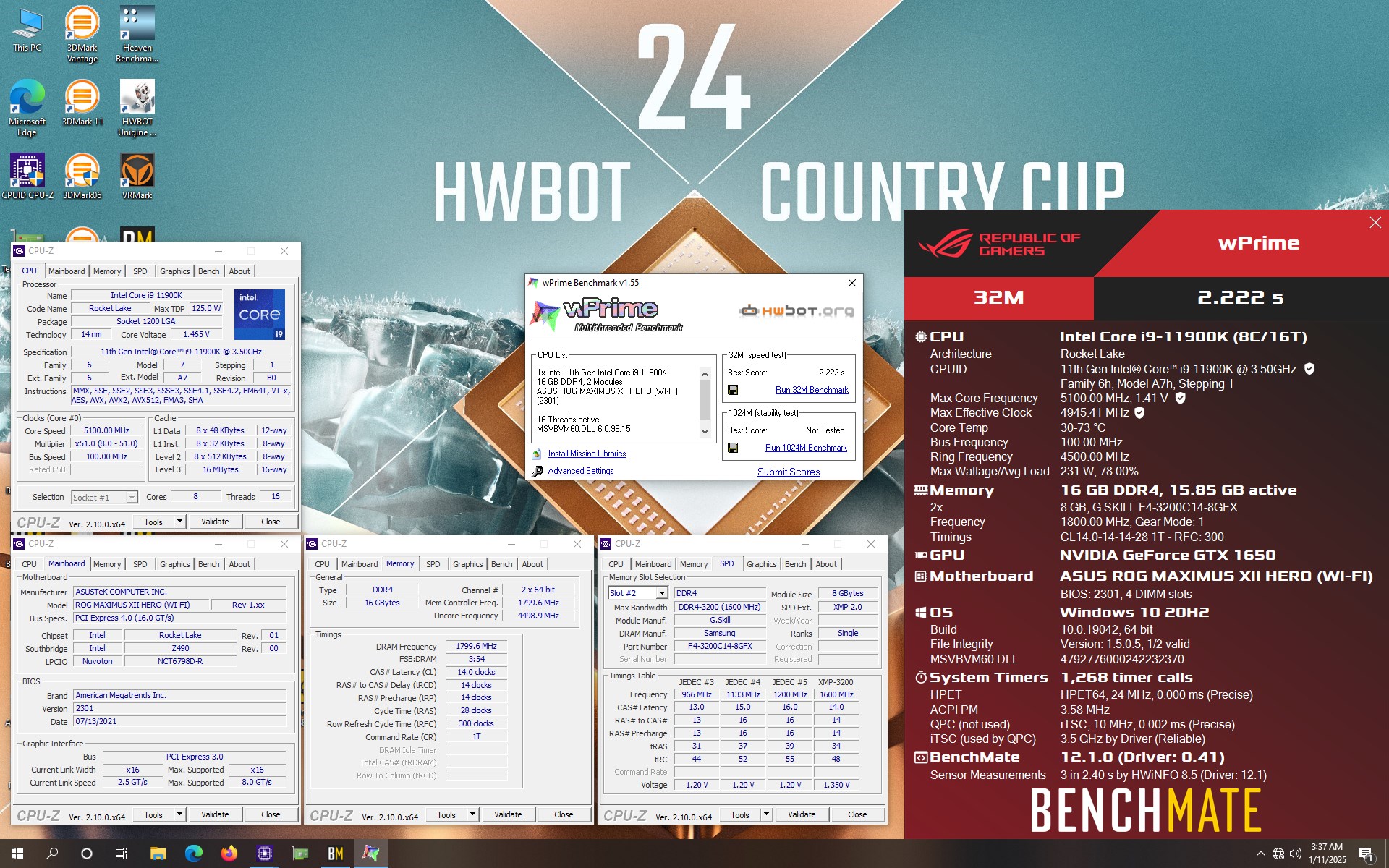Click the Part Number F4-3200C14-8GFX field
Screen dimensions: 1389x868
point(720,646)
